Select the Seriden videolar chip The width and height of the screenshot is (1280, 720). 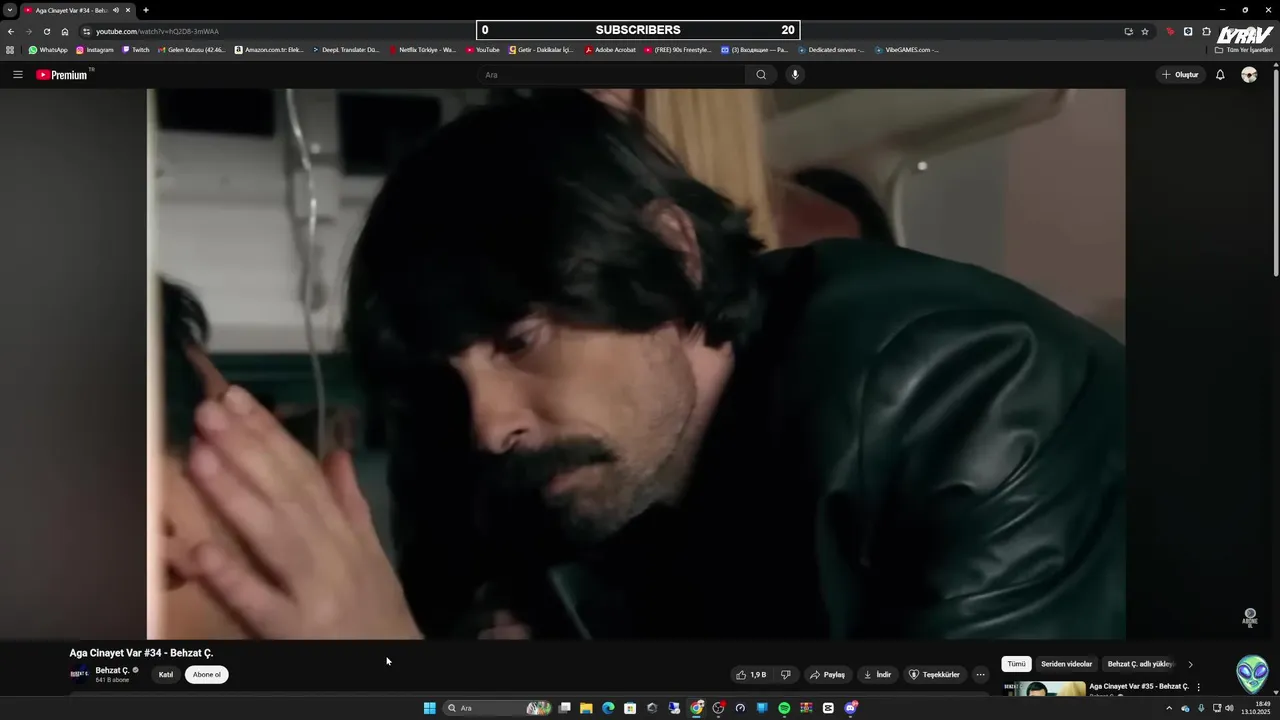coord(1066,664)
